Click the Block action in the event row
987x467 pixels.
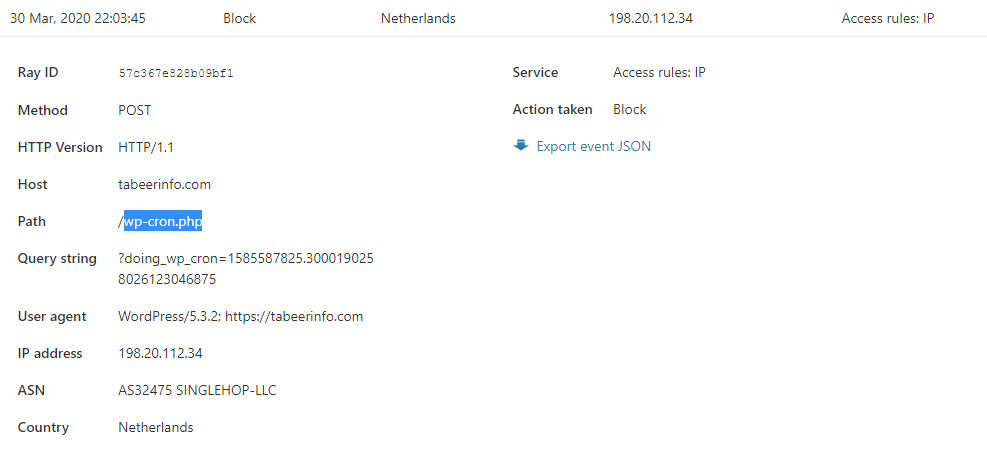click(x=240, y=18)
